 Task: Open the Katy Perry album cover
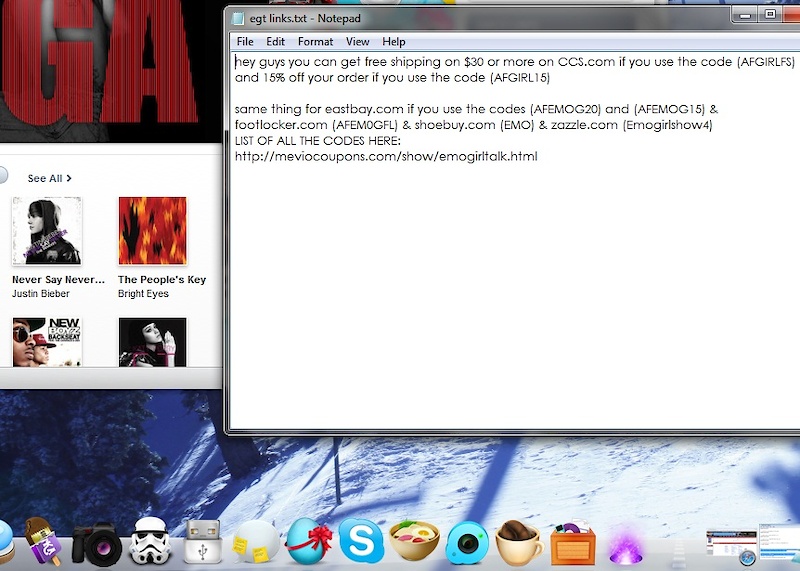[x=153, y=342]
